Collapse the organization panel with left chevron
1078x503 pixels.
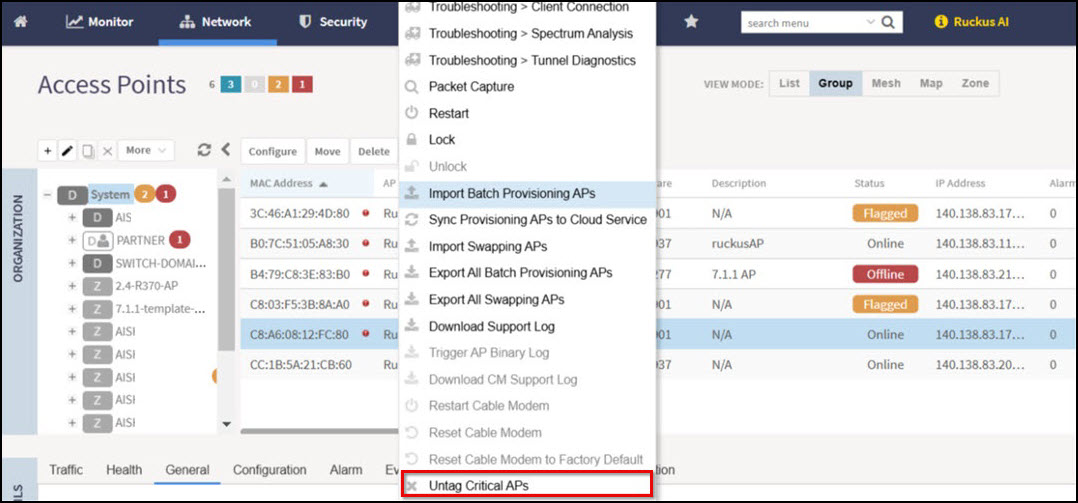coord(226,149)
